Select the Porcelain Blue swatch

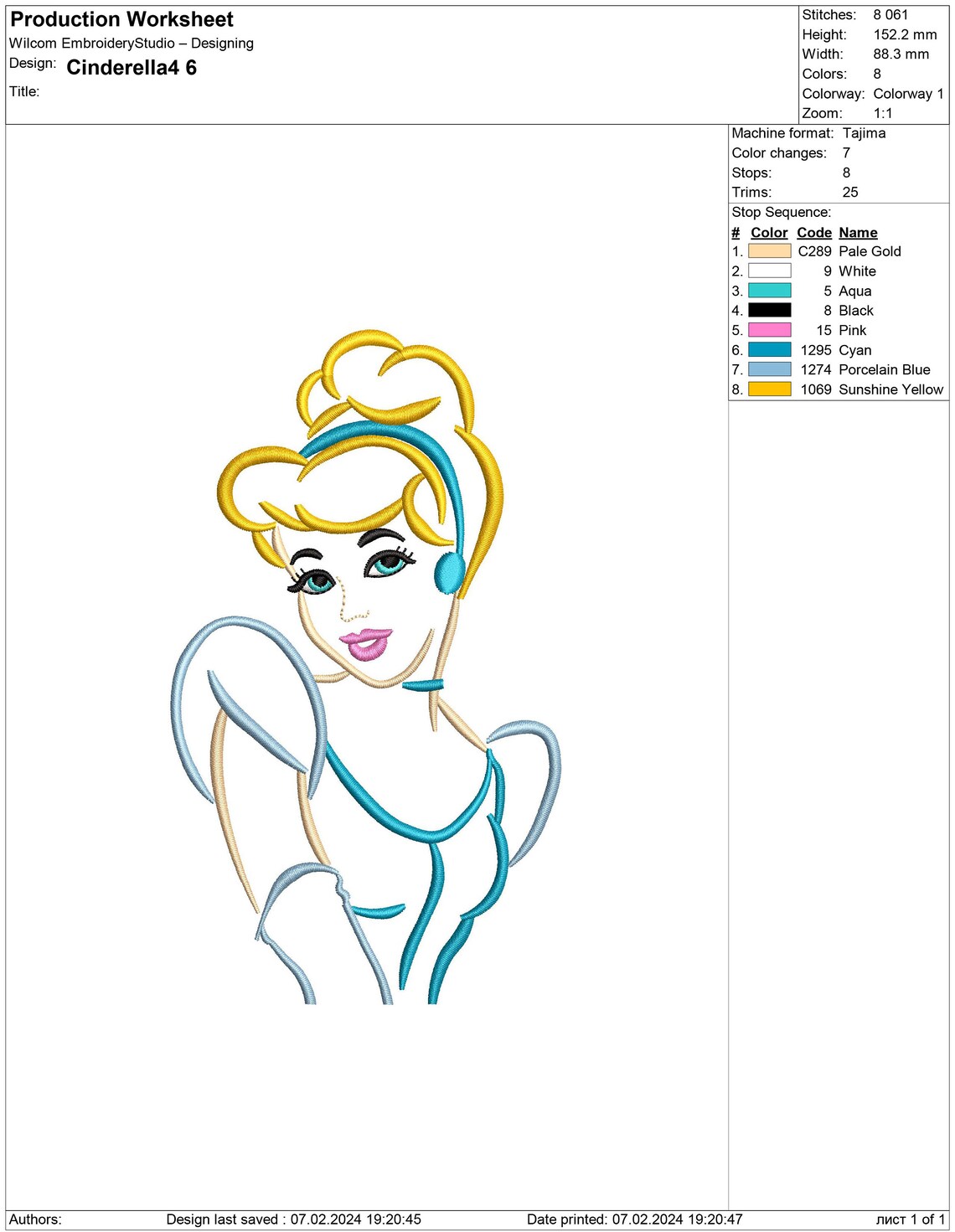point(767,369)
